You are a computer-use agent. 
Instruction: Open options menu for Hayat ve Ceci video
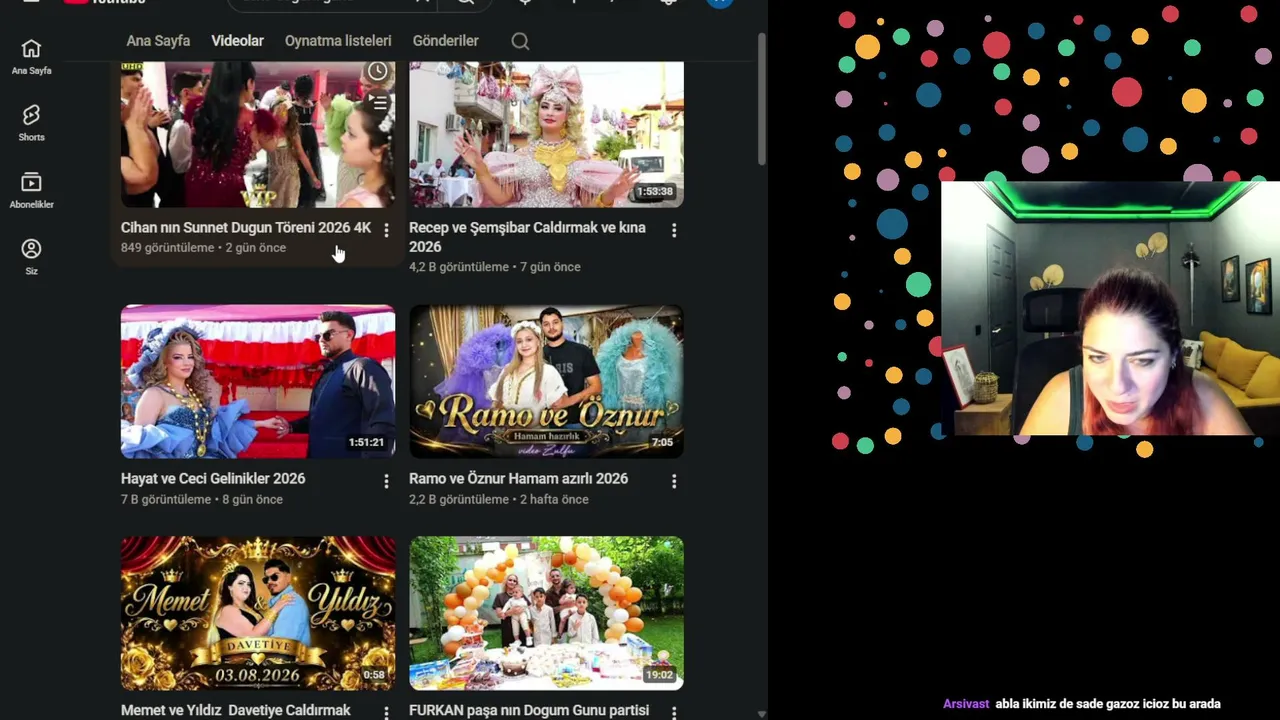tap(386, 481)
